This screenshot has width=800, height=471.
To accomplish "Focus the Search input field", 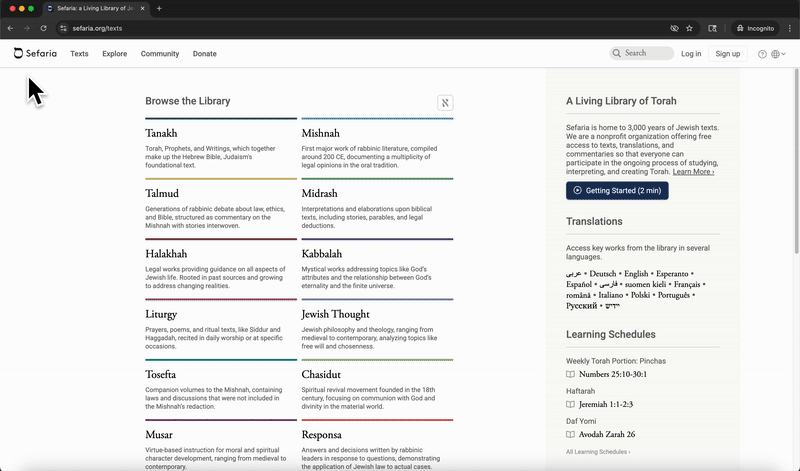I will (641, 53).
